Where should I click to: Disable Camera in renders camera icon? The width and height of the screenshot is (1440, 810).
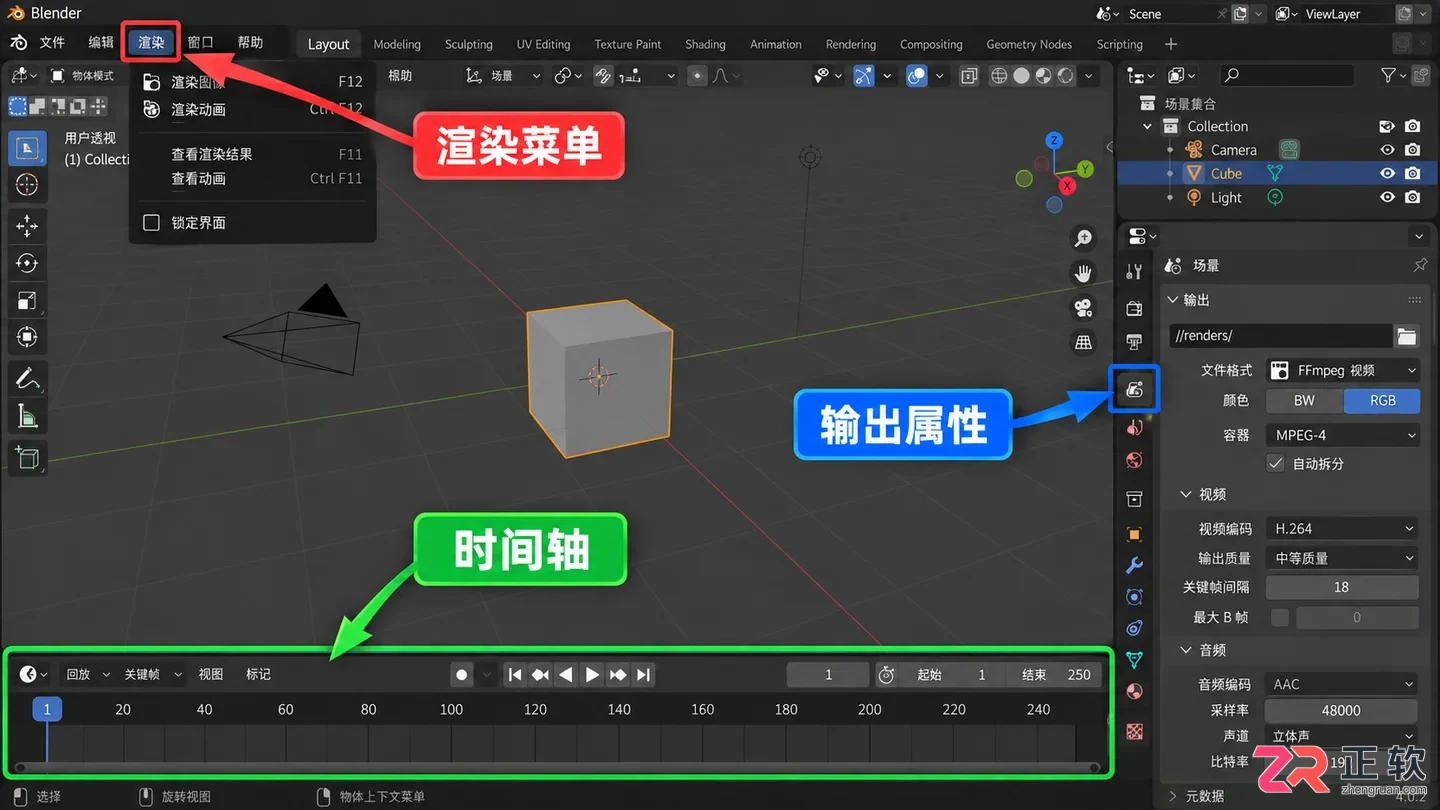[x=1412, y=150]
